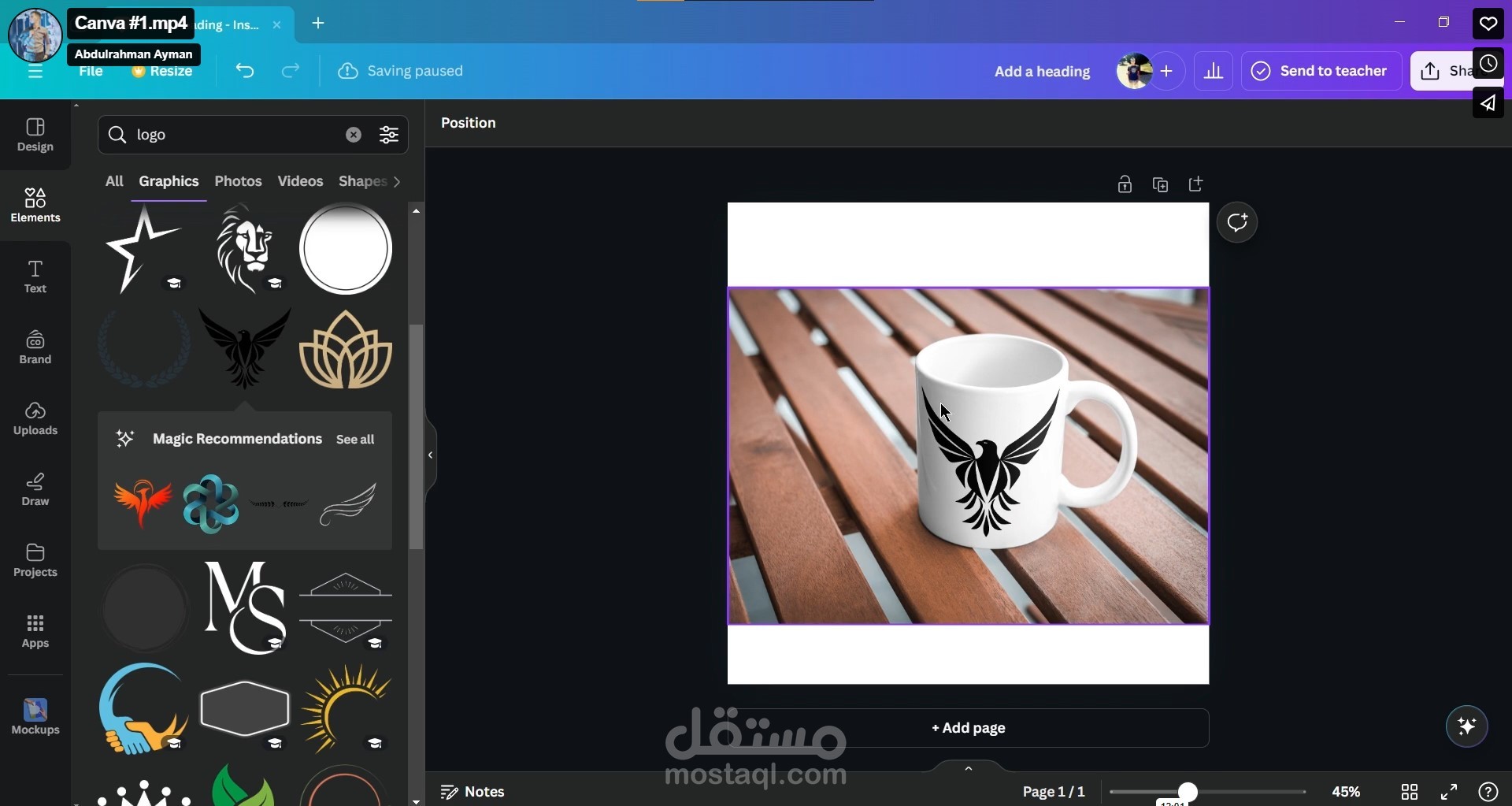Open the analytics chart icon

click(x=1214, y=71)
